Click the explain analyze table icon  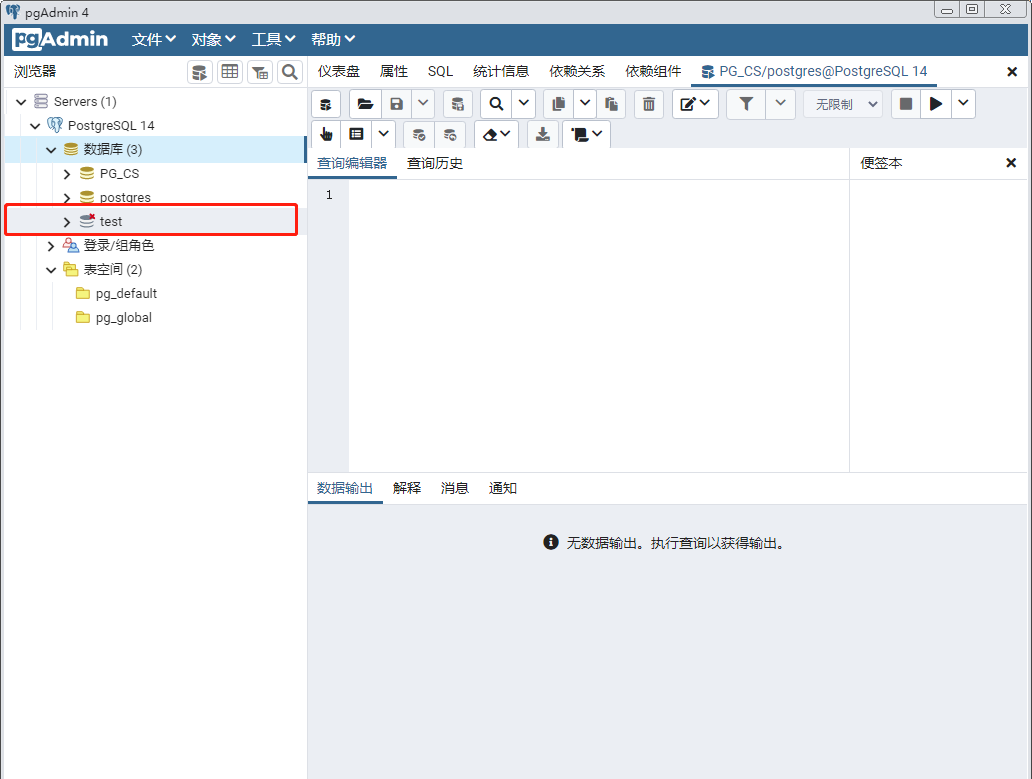357,134
